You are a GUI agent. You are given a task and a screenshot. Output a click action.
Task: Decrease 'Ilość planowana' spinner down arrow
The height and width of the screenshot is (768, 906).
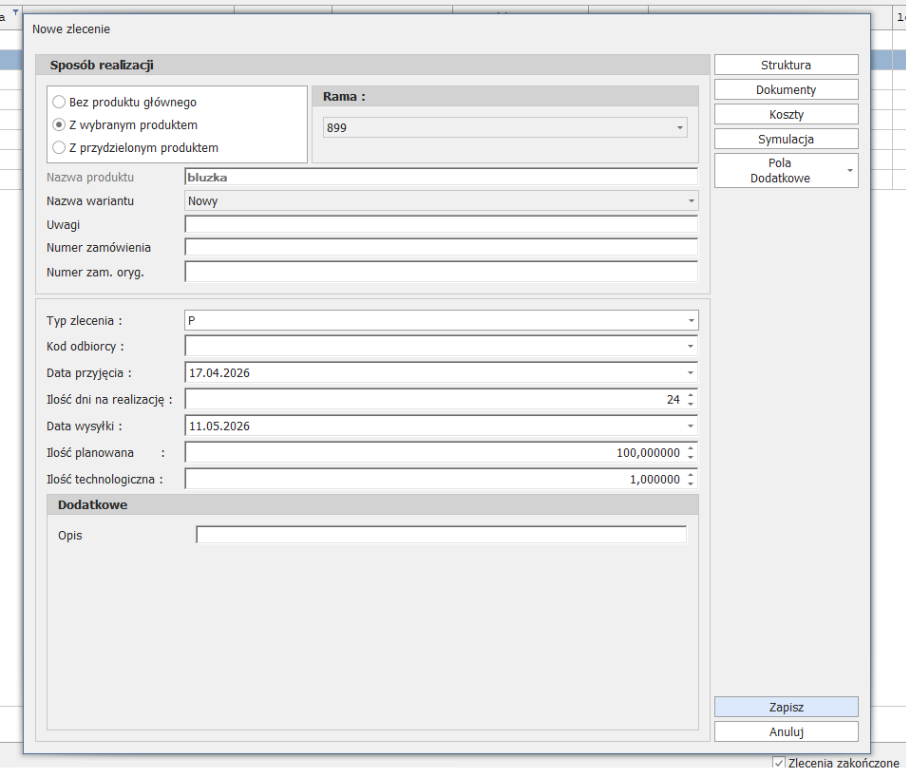[x=690, y=457]
